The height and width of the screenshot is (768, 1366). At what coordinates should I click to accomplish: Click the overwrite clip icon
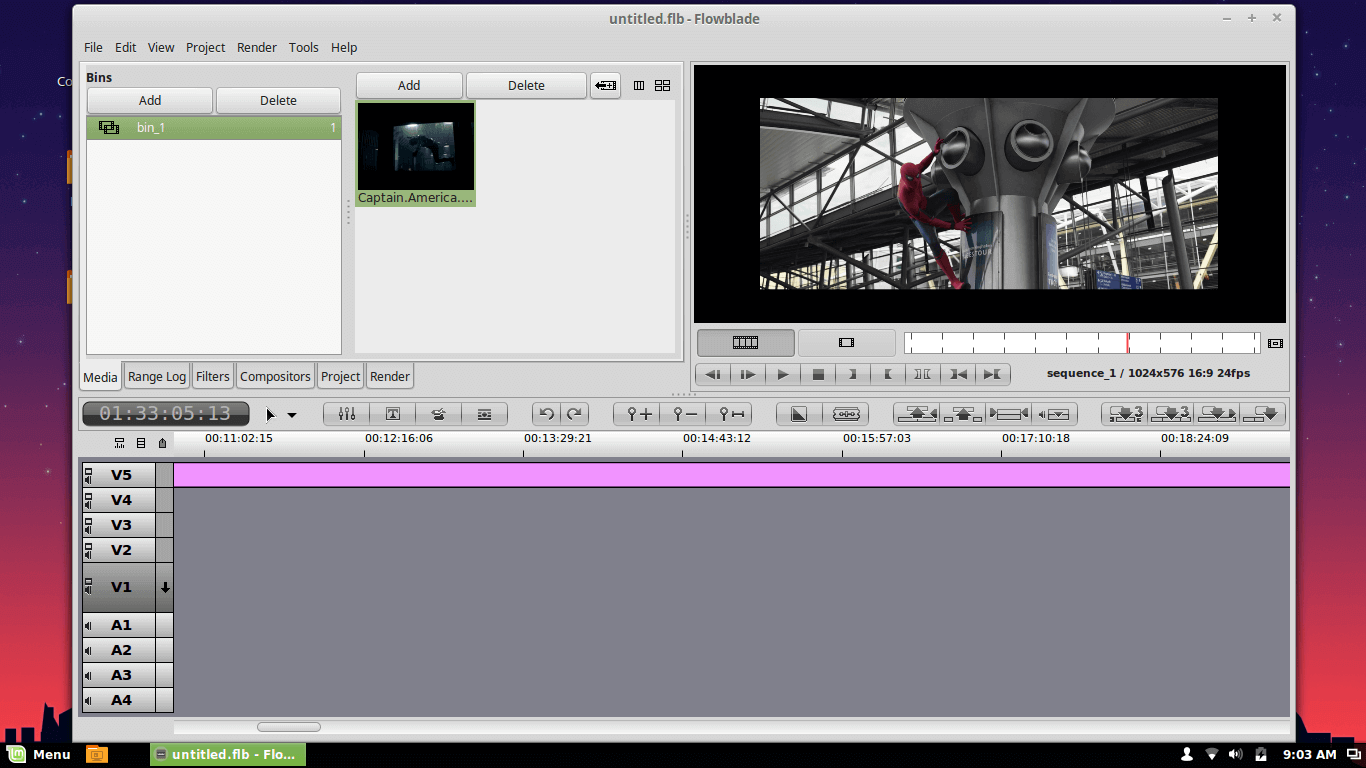pyautogui.click(x=1171, y=414)
